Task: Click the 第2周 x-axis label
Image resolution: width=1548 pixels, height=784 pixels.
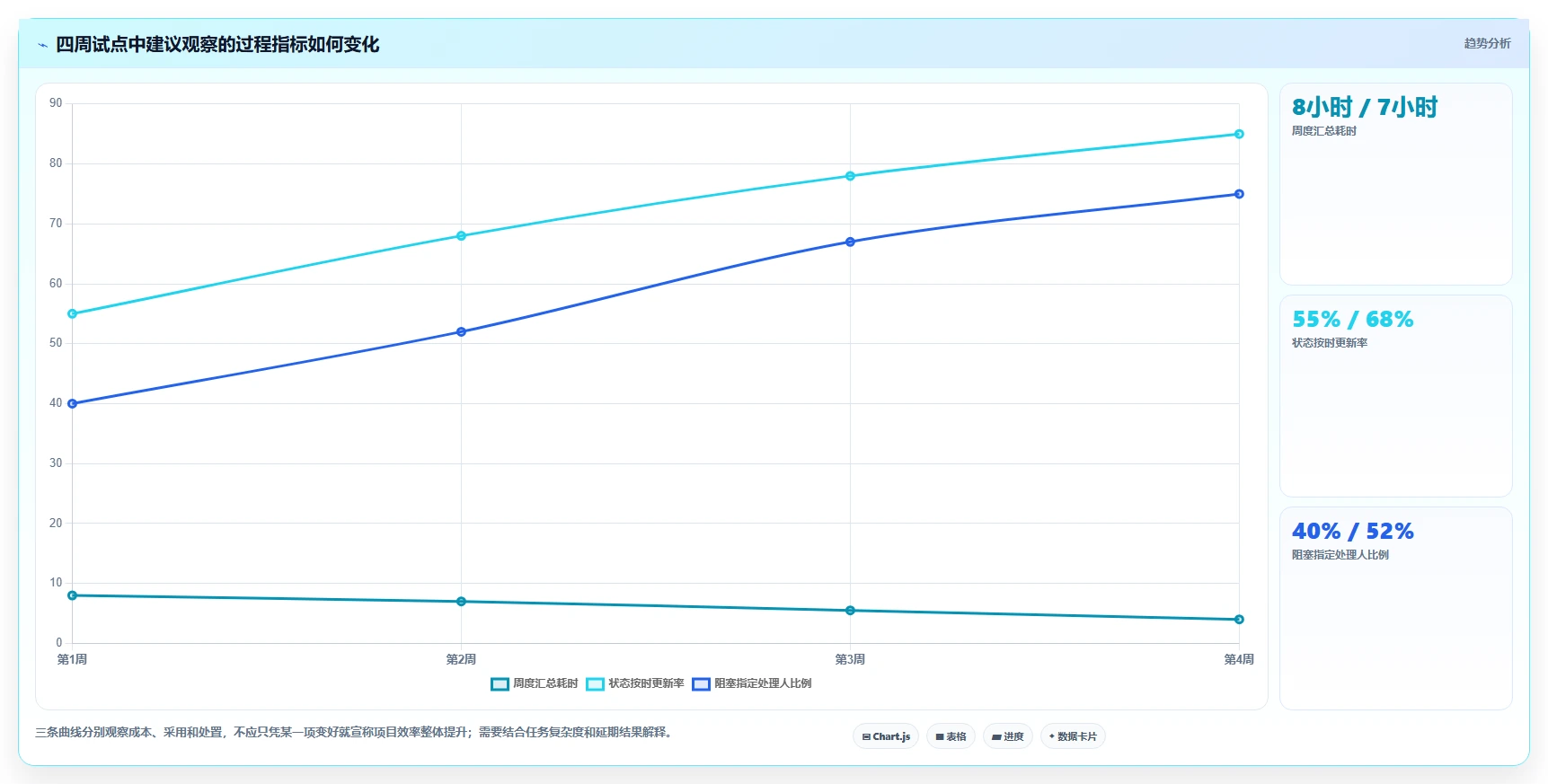Action: pos(461,659)
